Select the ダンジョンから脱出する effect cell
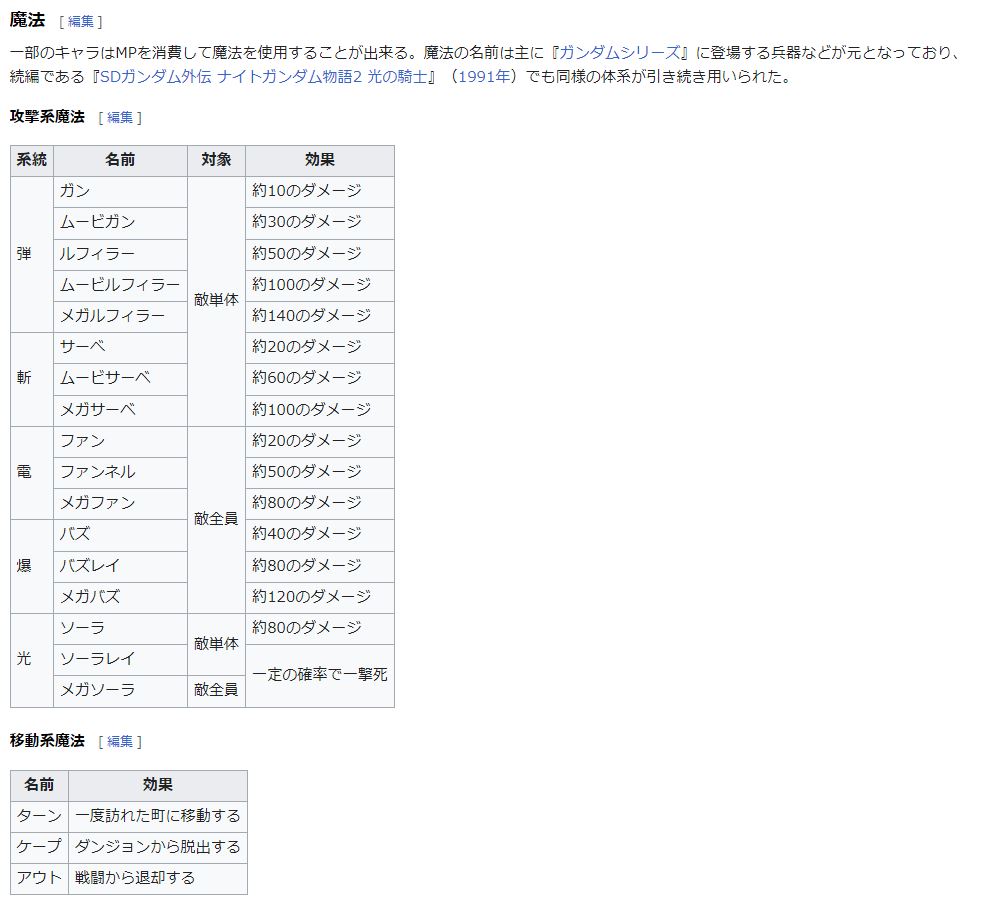 pos(158,847)
